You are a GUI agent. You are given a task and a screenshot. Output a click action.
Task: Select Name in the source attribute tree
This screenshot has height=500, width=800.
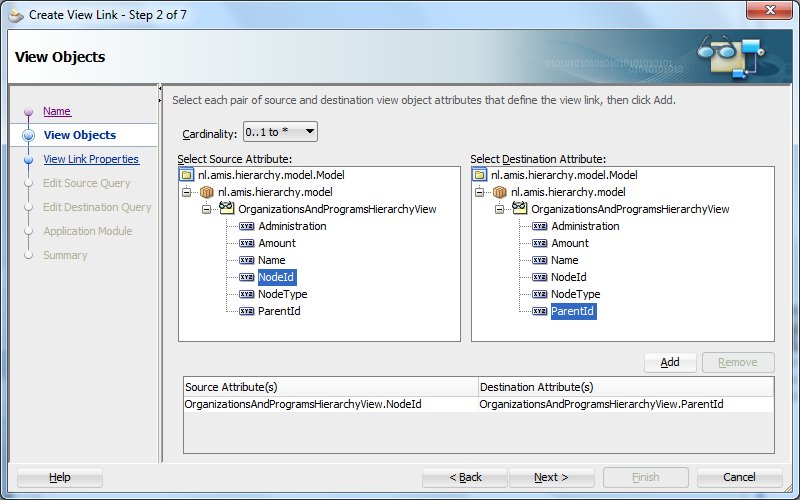(271, 260)
